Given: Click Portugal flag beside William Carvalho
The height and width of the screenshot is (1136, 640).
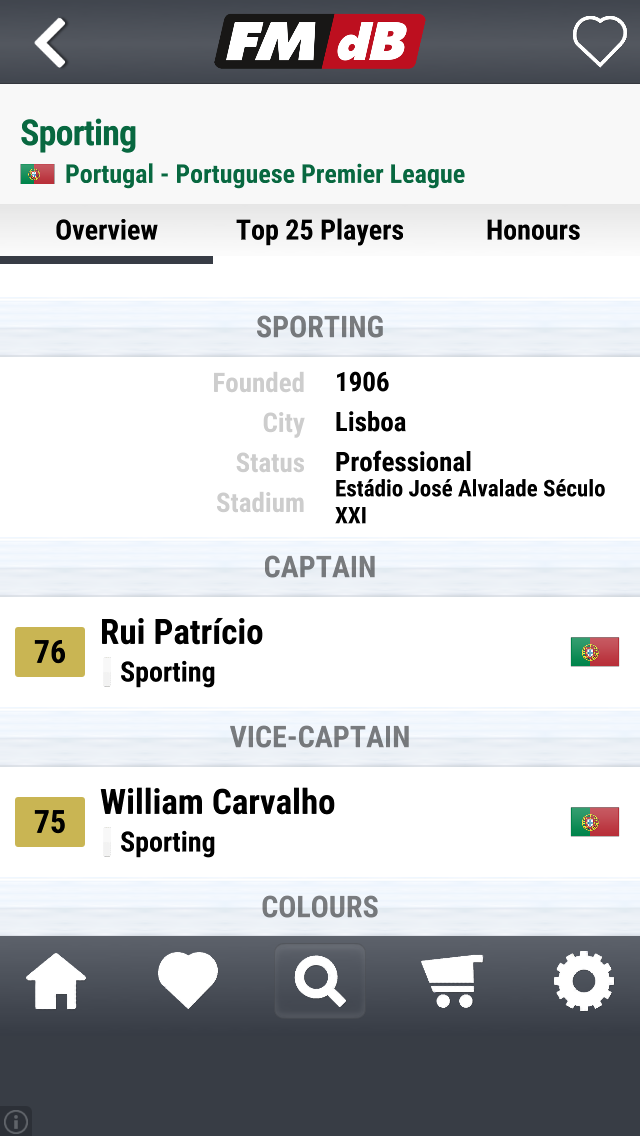Looking at the screenshot, I should tap(594, 822).
